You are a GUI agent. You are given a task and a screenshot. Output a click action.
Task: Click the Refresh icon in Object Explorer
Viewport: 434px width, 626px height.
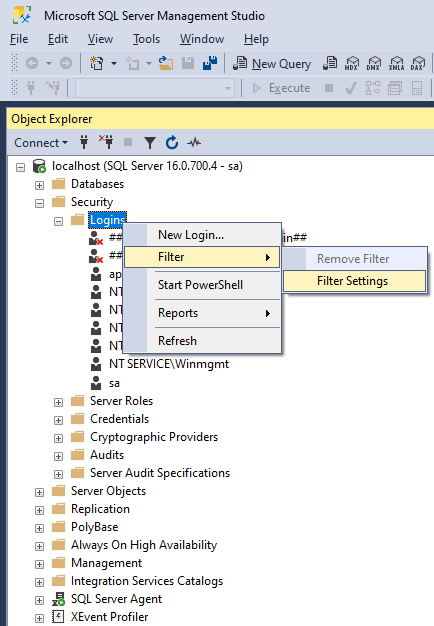(x=172, y=142)
